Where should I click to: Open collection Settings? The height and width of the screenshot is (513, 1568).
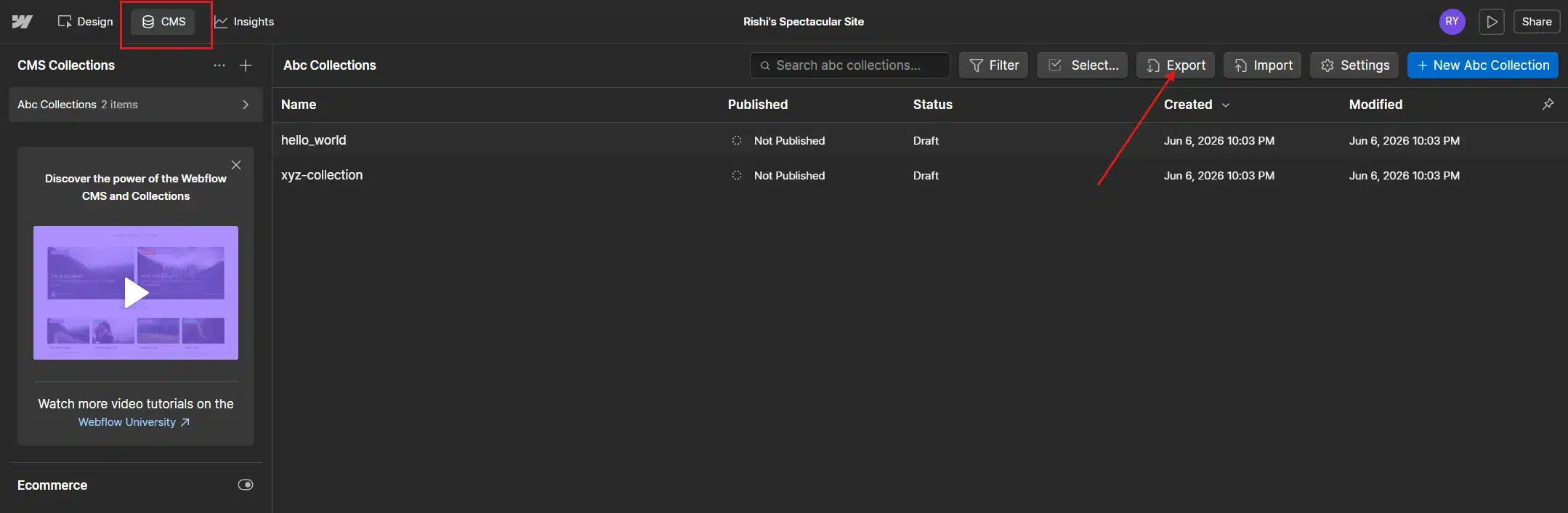pyautogui.click(x=1354, y=65)
